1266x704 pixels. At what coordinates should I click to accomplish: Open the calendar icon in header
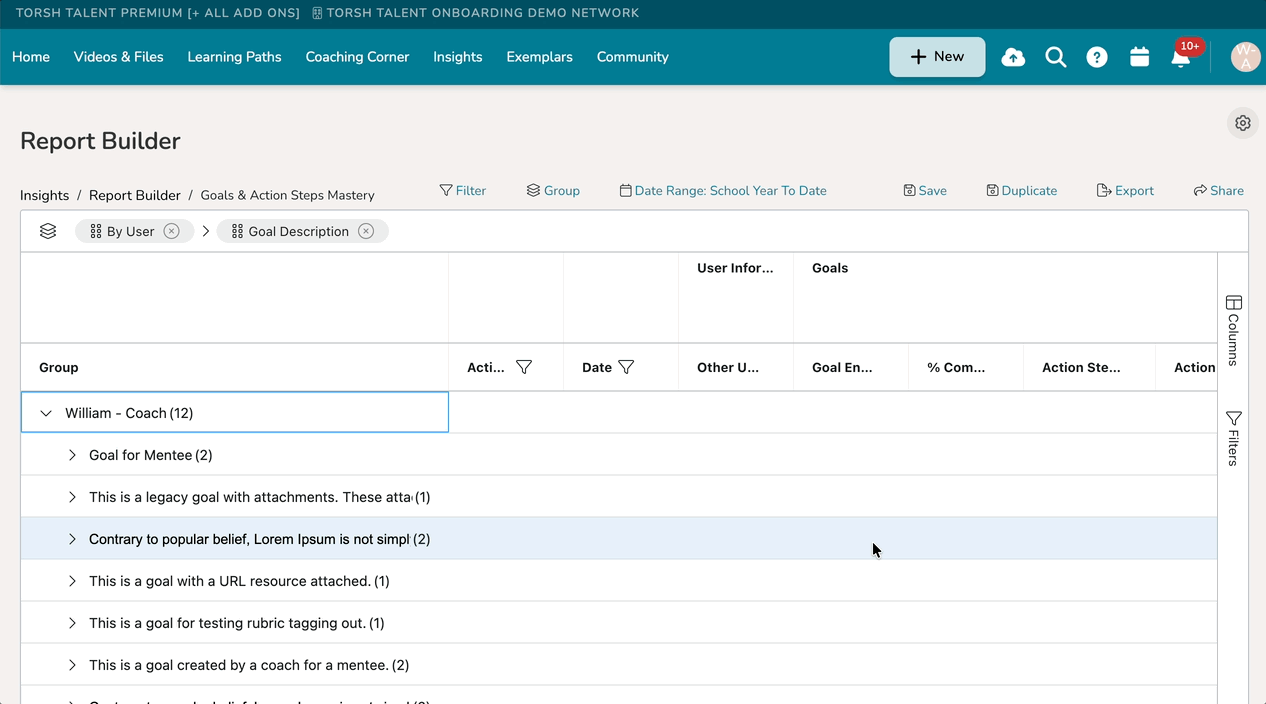[x=1139, y=57]
